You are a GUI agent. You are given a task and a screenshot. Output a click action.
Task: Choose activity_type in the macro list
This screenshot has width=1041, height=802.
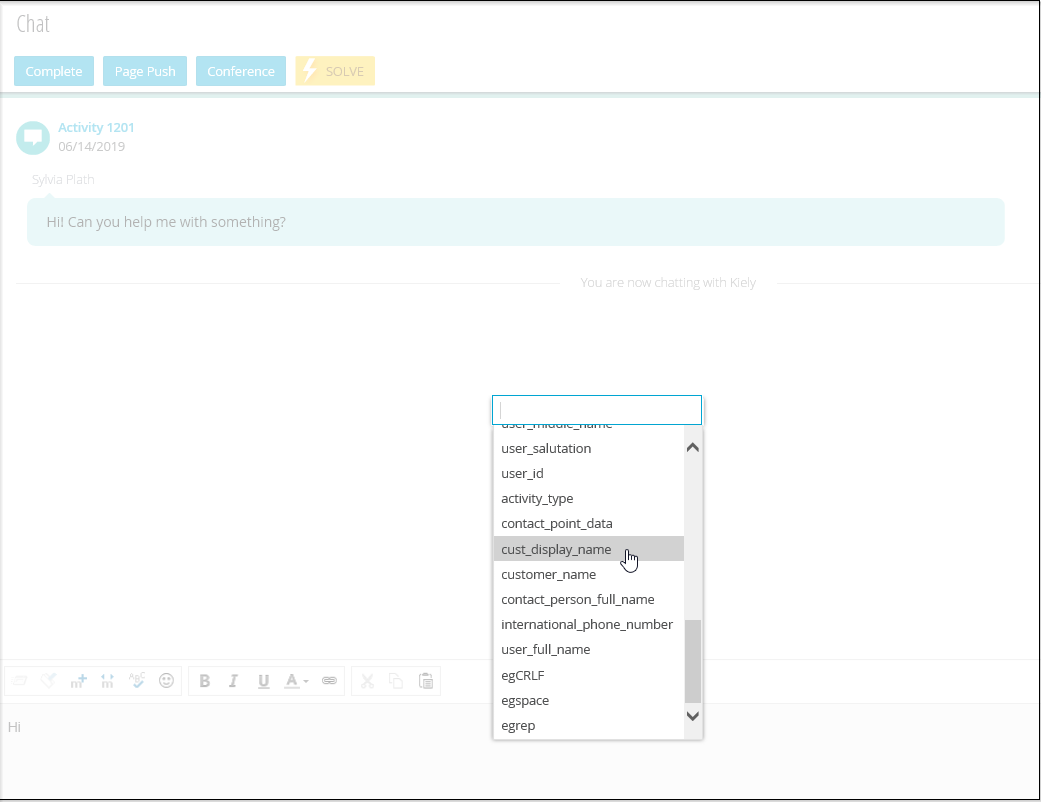[589, 499]
